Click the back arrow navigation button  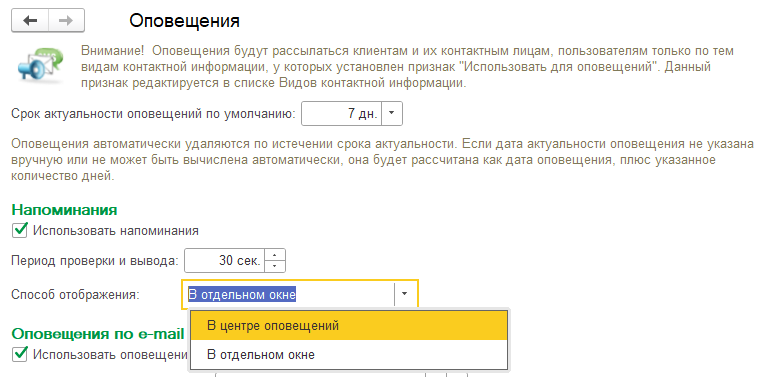click(x=30, y=21)
